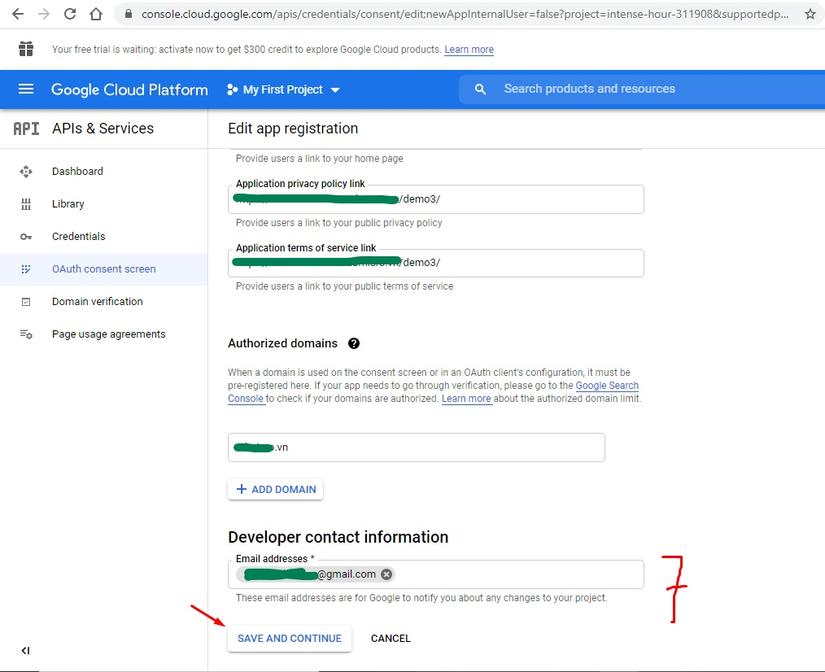Click the Credentials key icon
The height and width of the screenshot is (672, 825).
tap(26, 237)
